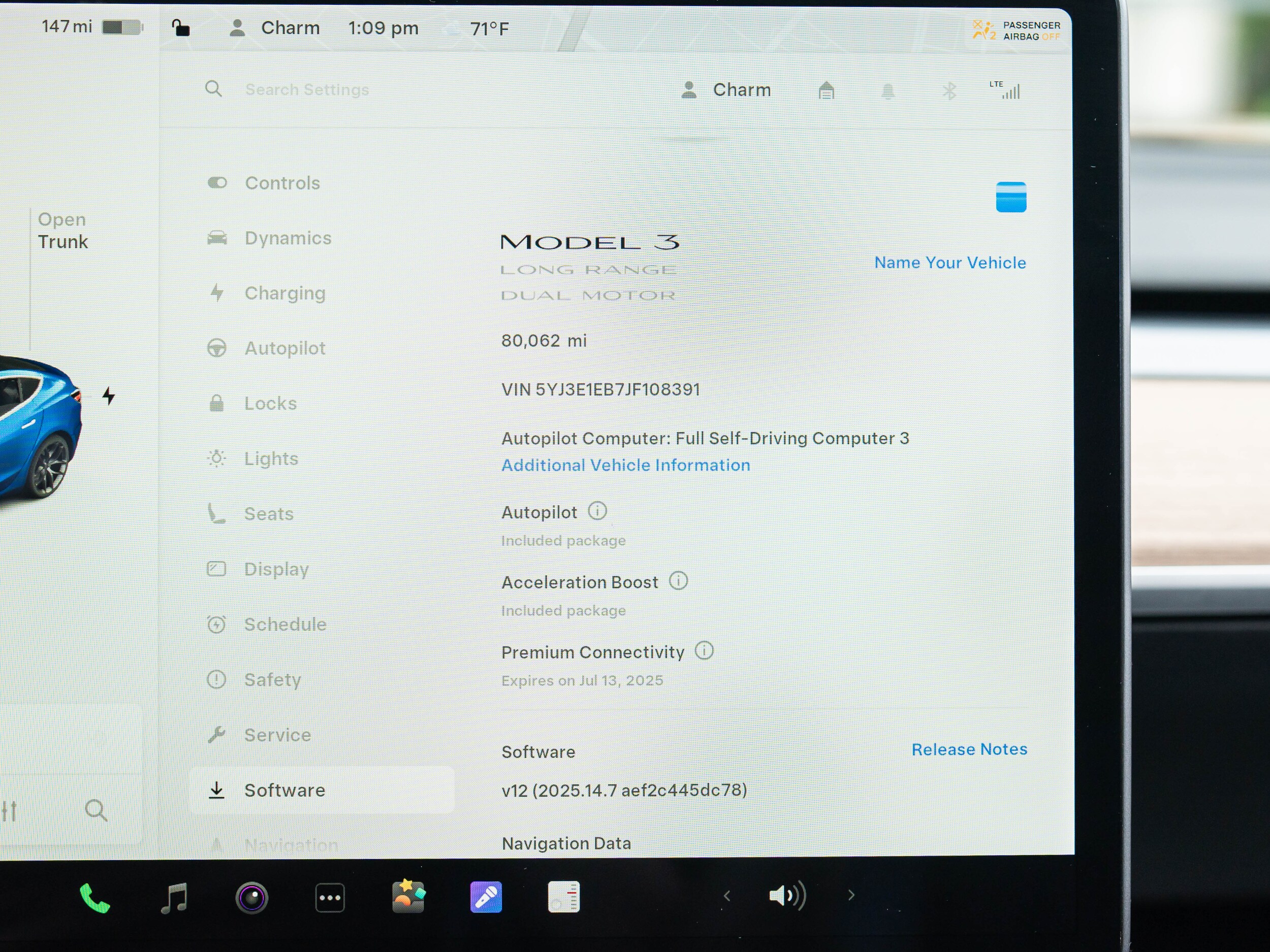1270x952 pixels.
Task: Open the Phone app in the dock
Action: (x=94, y=898)
